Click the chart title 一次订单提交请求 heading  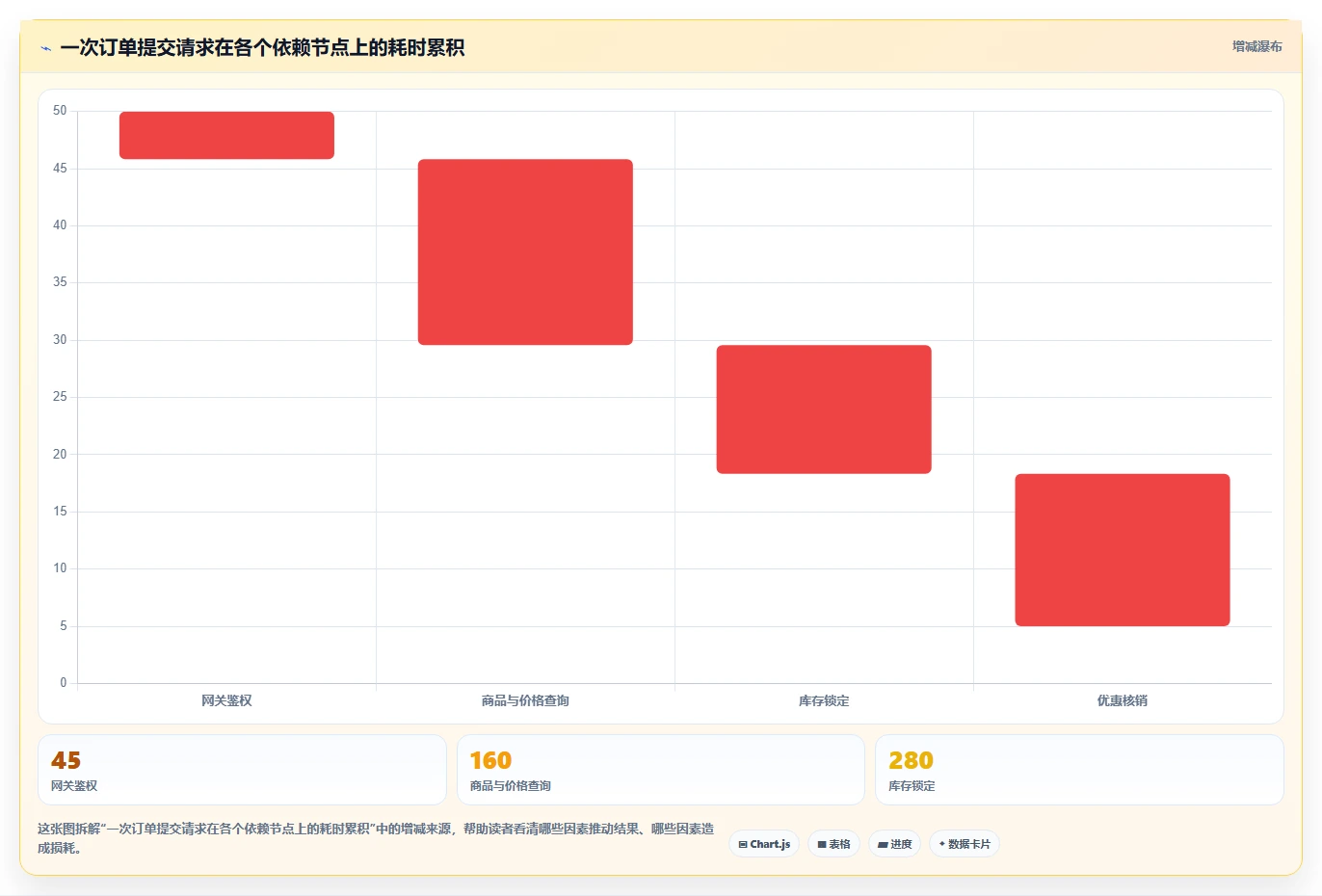click(262, 48)
